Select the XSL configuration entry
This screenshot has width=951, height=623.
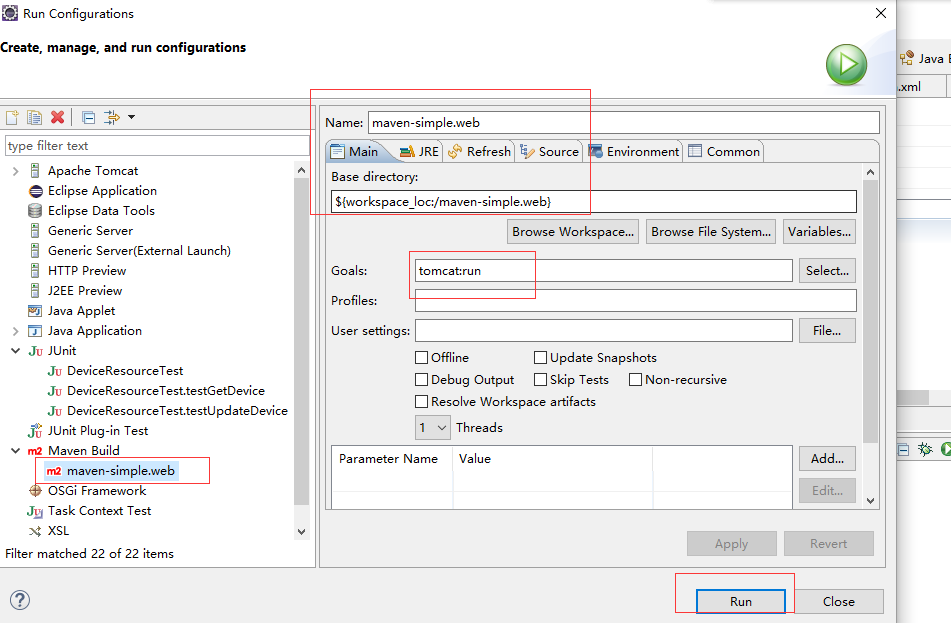click(x=58, y=531)
